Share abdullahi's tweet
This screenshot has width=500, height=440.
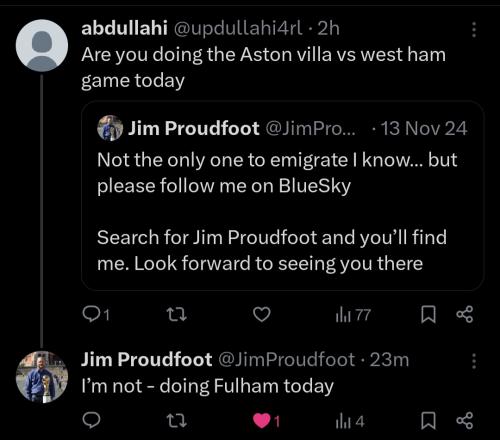pyautogui.click(x=465, y=314)
